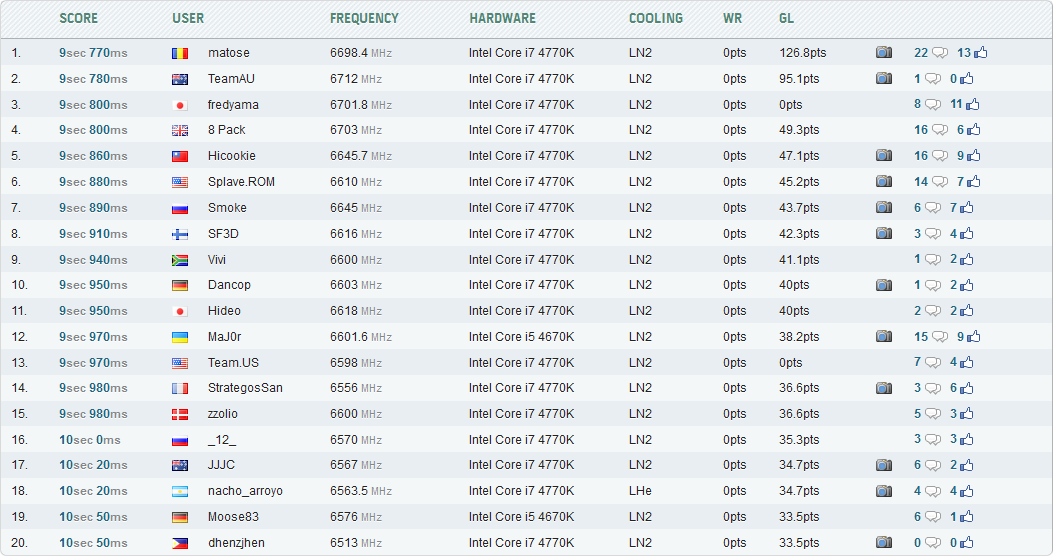
Task: Click thumbs-up in Hicookie row
Action: tap(973, 156)
